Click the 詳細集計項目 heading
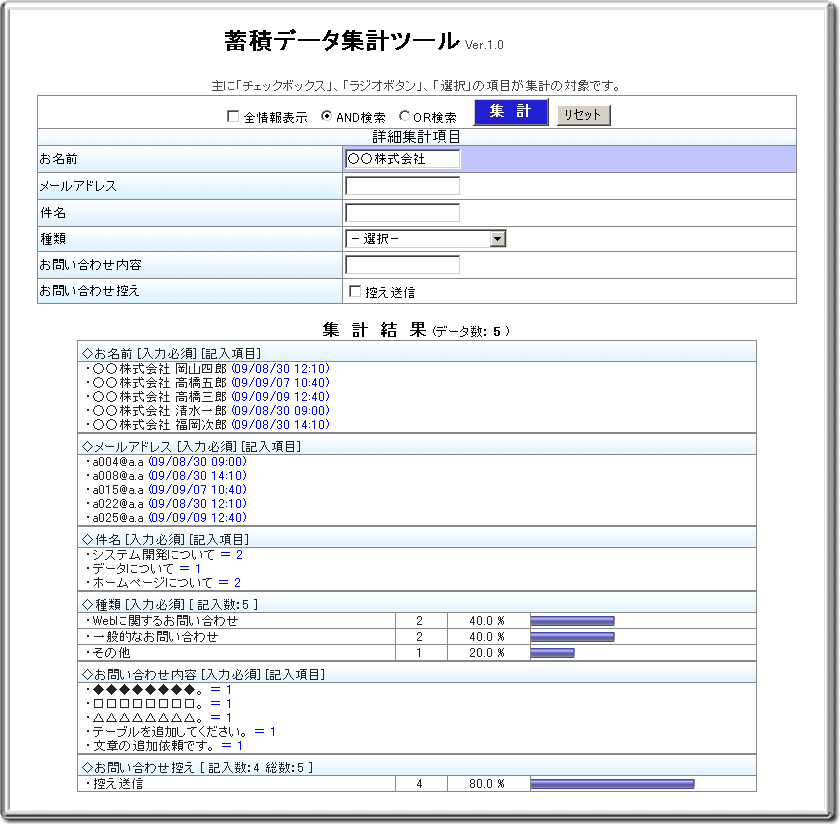Viewport: 840px width, 824px height. click(x=417, y=137)
